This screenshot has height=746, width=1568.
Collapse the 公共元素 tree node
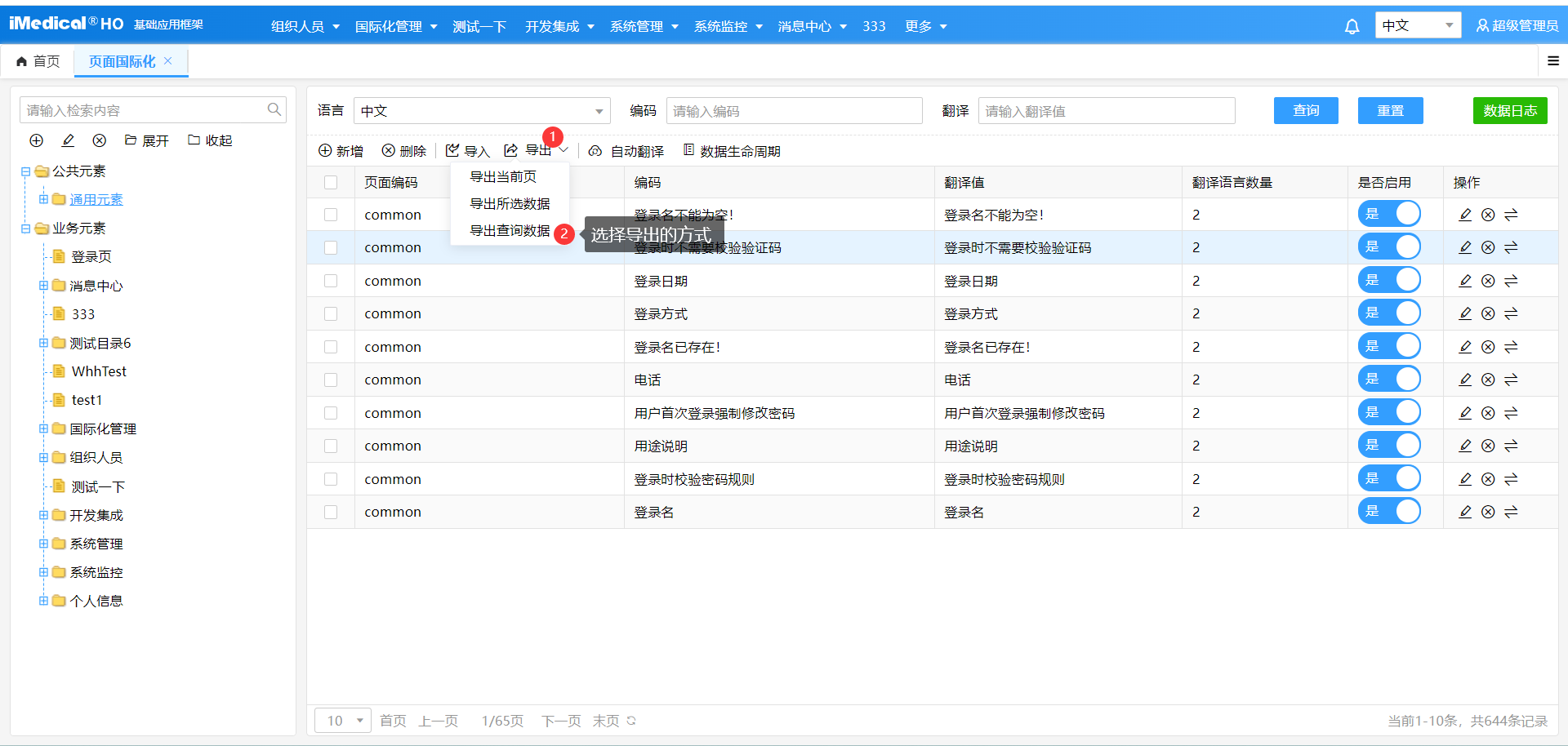[x=25, y=171]
